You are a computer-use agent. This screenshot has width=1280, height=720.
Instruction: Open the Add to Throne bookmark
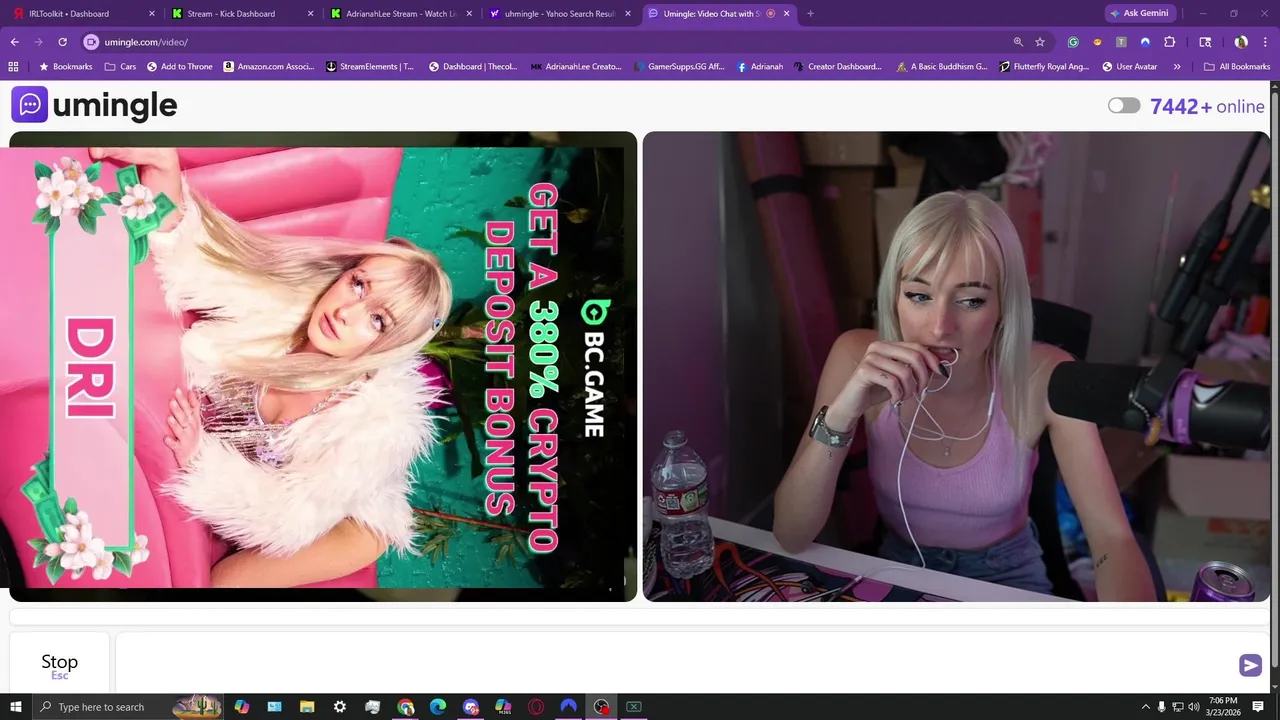point(180,66)
